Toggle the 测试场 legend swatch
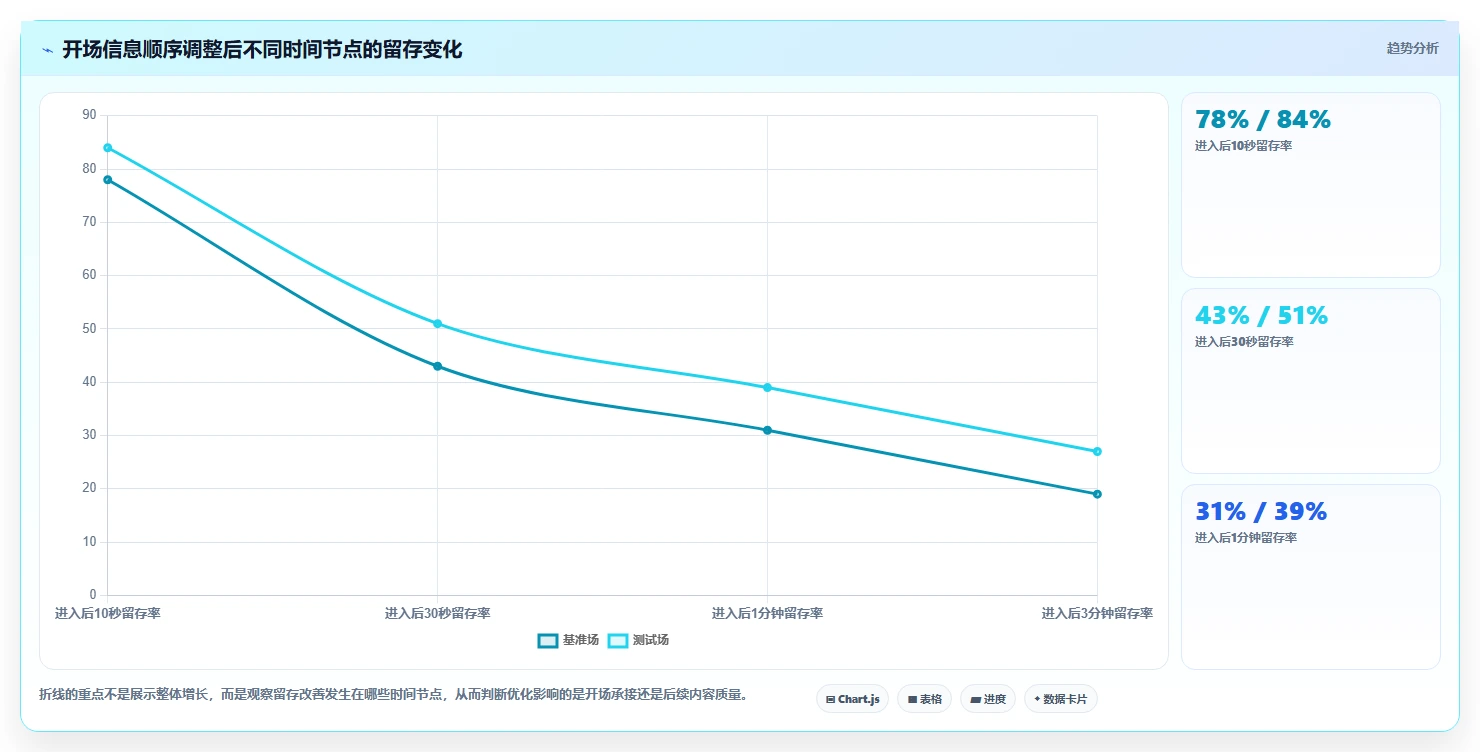The image size is (1480, 752). 618,640
